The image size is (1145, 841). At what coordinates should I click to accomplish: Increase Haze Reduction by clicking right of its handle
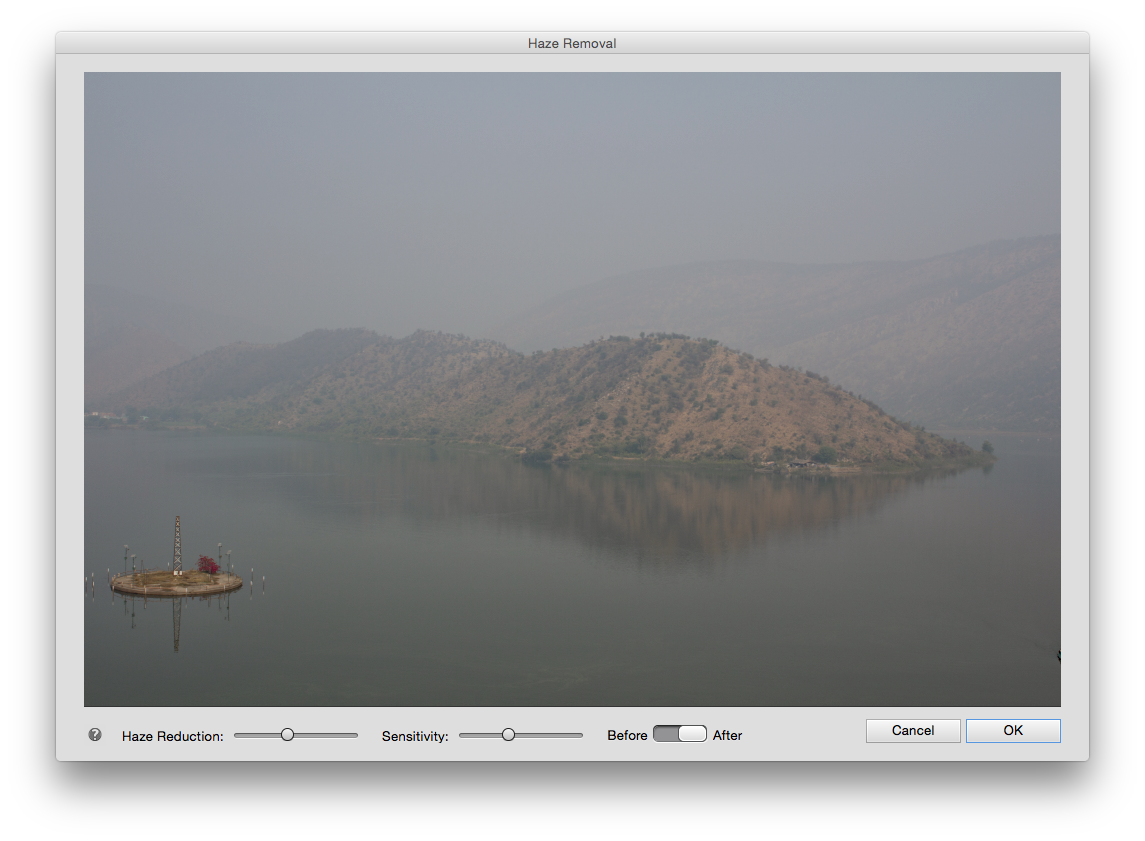click(330, 734)
